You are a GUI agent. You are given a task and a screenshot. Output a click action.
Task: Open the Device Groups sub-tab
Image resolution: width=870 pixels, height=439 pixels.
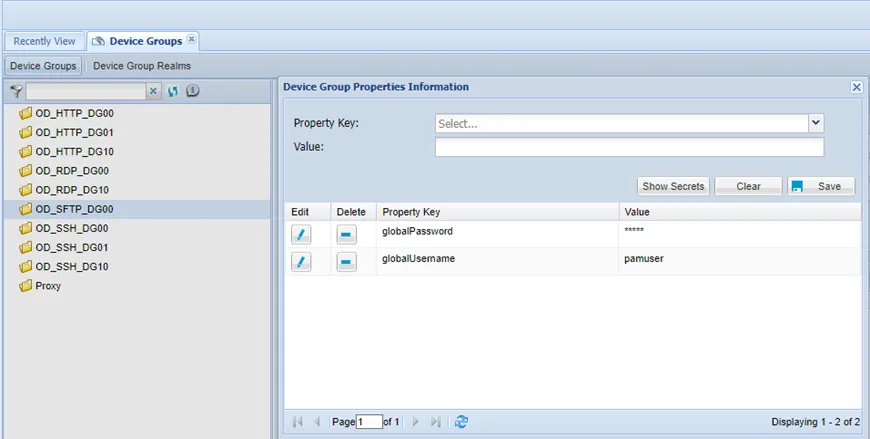pos(43,65)
